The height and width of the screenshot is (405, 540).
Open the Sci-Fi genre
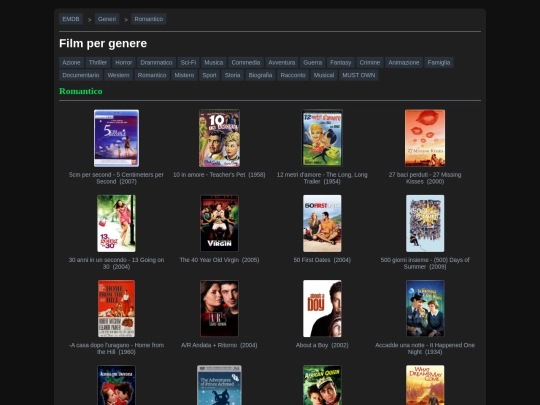coord(188,63)
